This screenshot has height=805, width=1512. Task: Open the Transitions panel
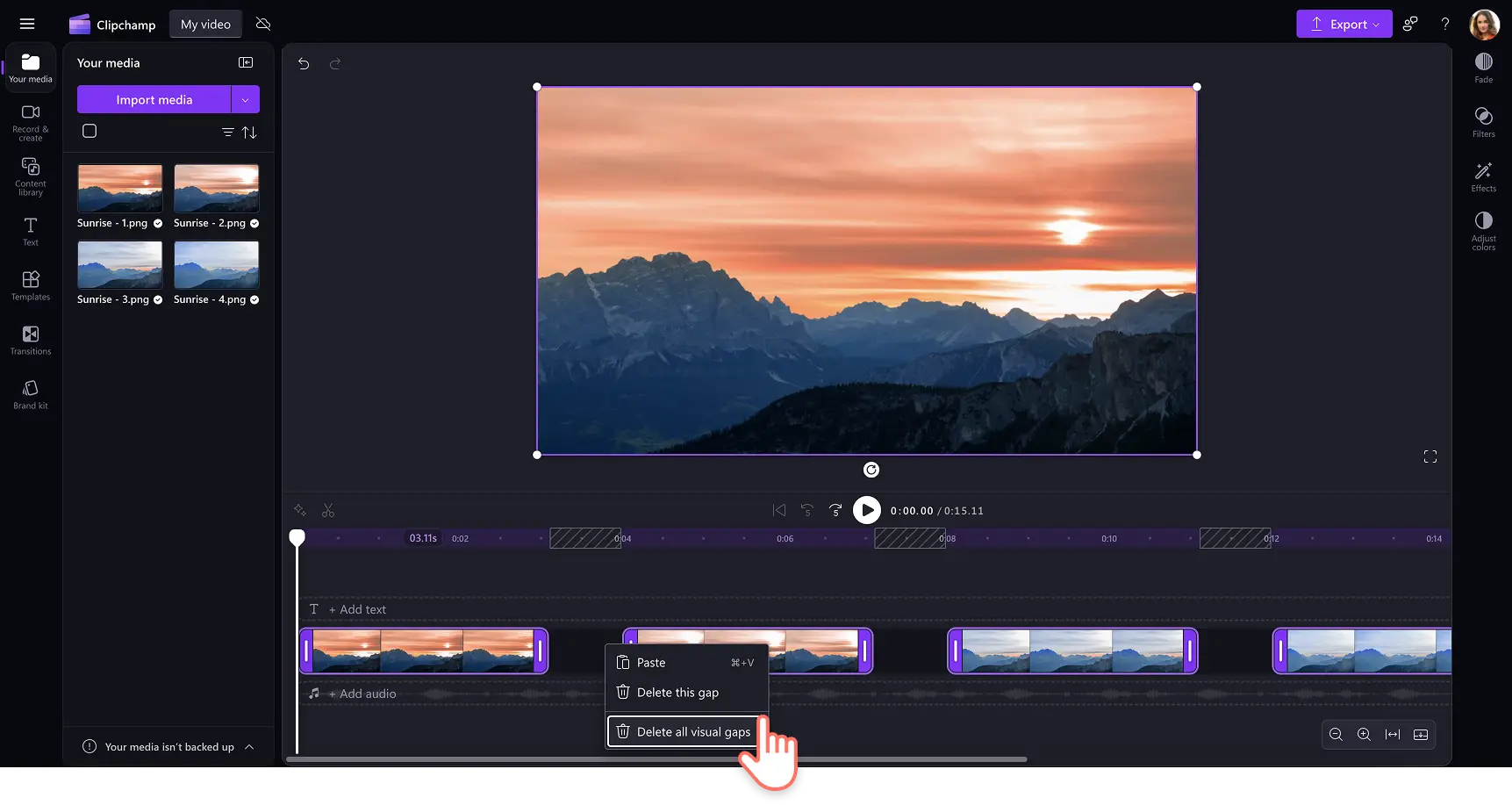[x=30, y=340]
